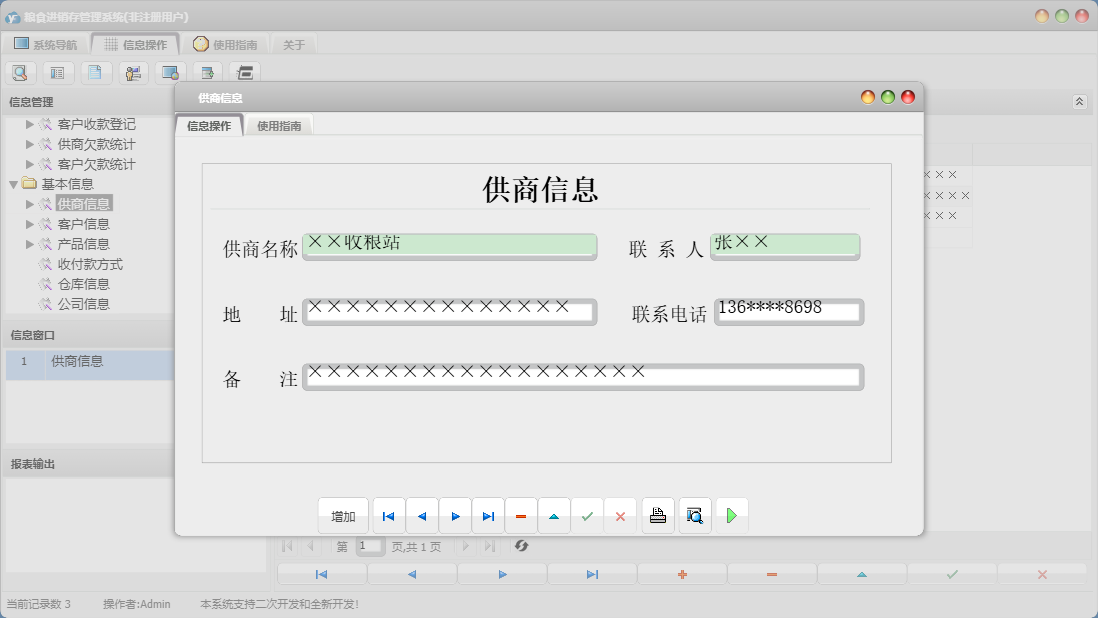Viewport: 1098px width, 618px height.
Task: Click the 备注 input field
Action: click(x=583, y=377)
